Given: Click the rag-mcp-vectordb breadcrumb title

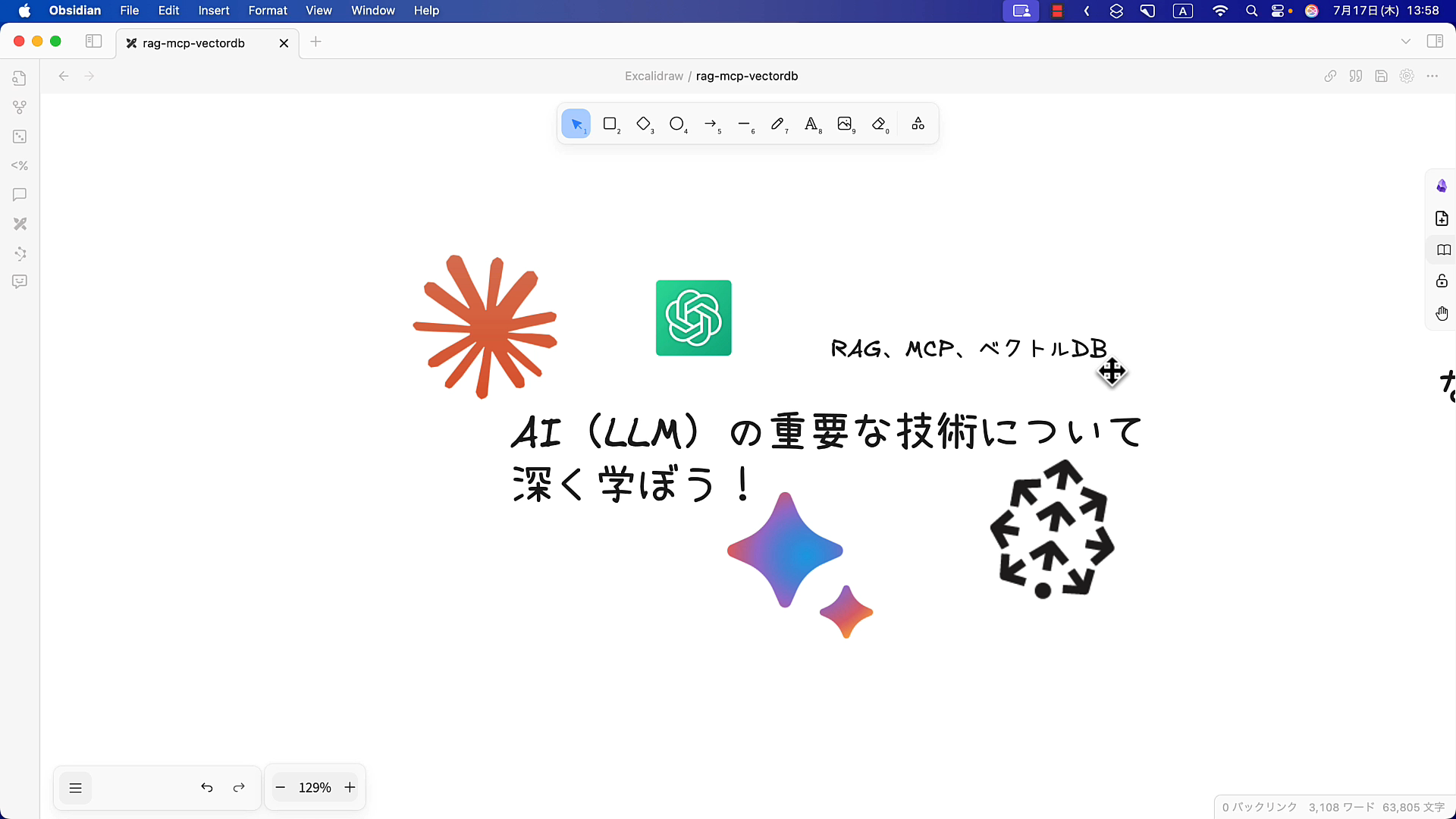Looking at the screenshot, I should click(x=747, y=76).
